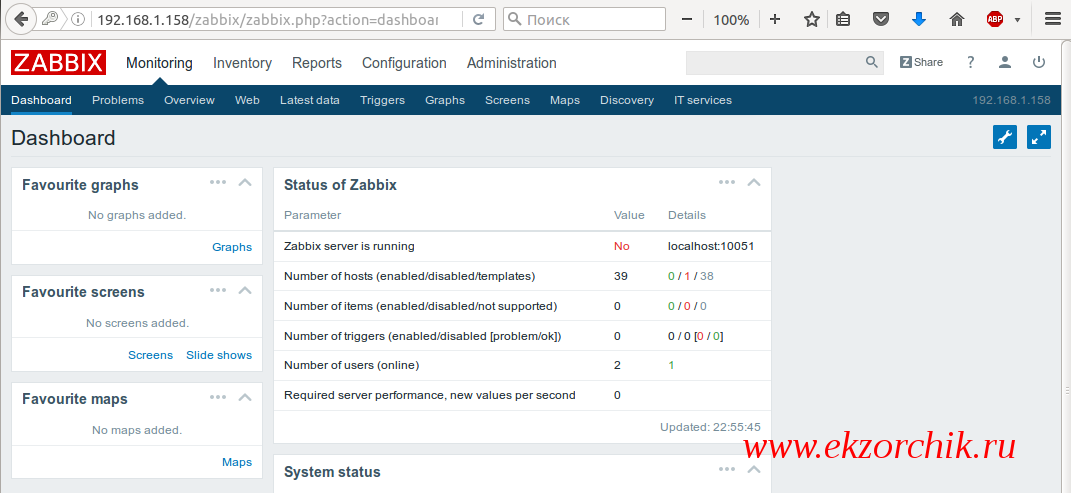Show site information icon in address bar
Image resolution: width=1071 pixels, height=493 pixels.
pos(78,19)
